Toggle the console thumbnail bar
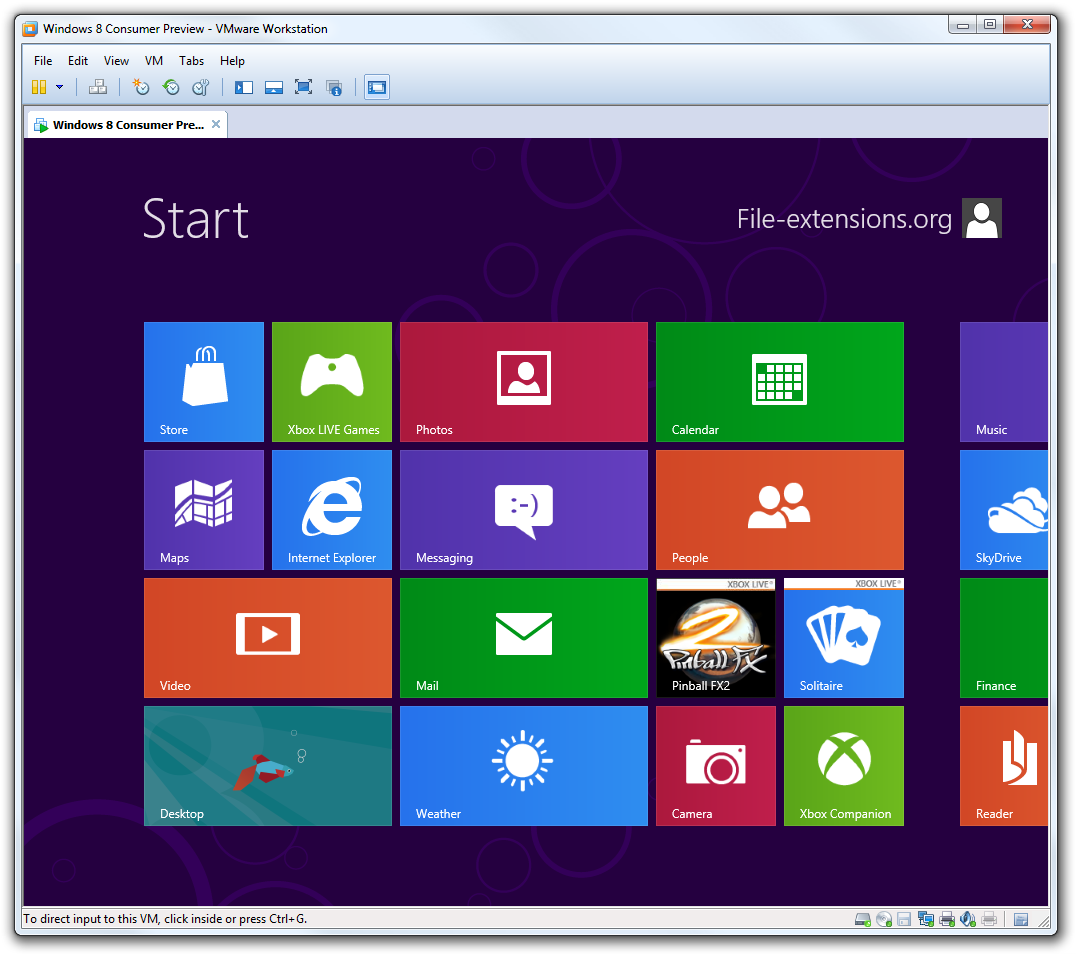The image size is (1076, 954). click(x=273, y=87)
